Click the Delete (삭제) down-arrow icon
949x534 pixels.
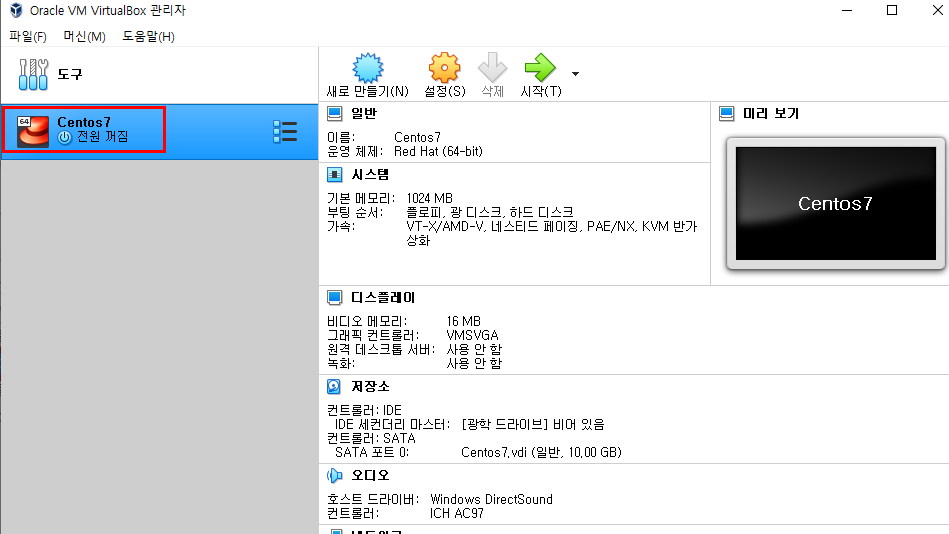(493, 67)
